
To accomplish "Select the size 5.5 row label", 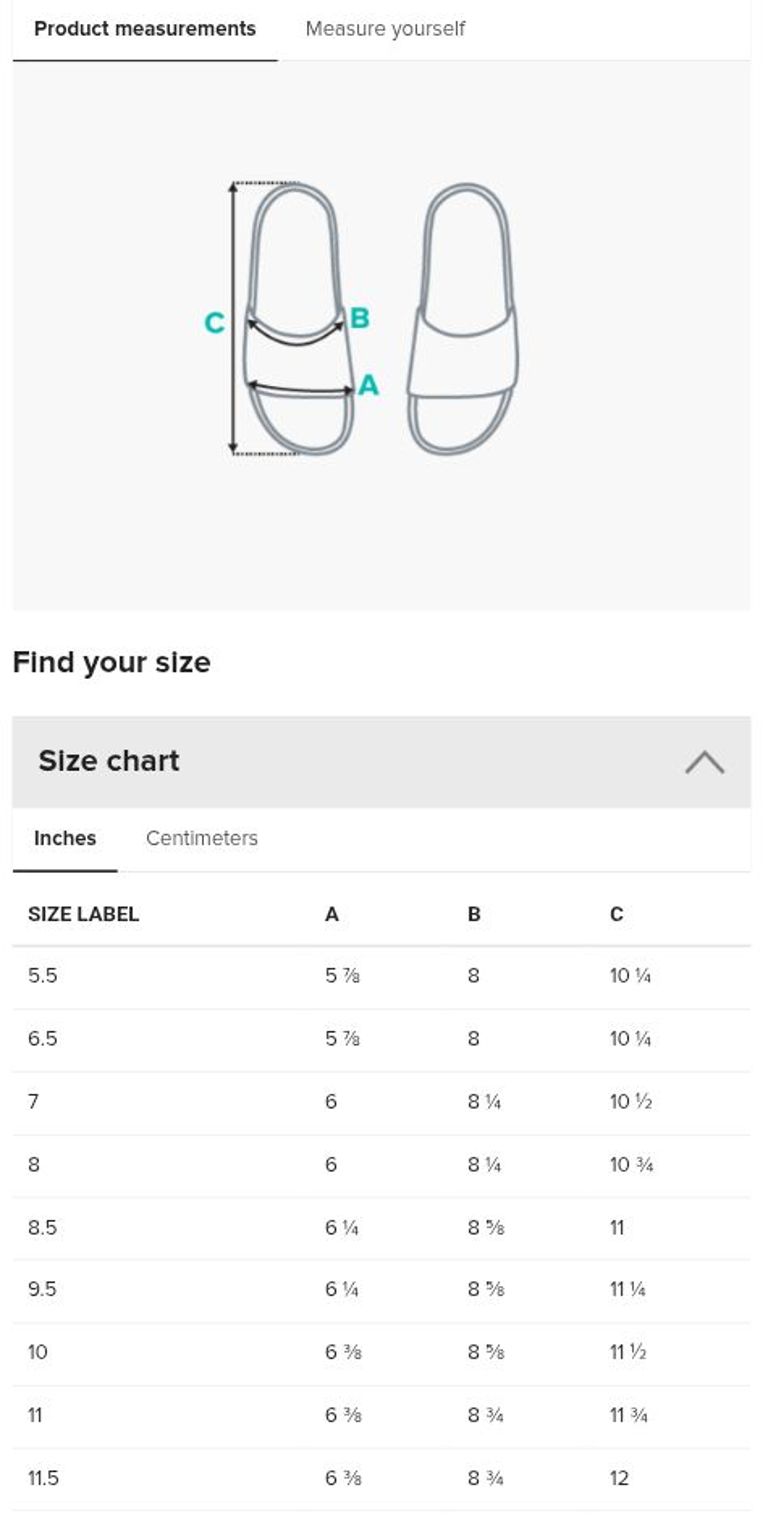I will click(x=43, y=976).
